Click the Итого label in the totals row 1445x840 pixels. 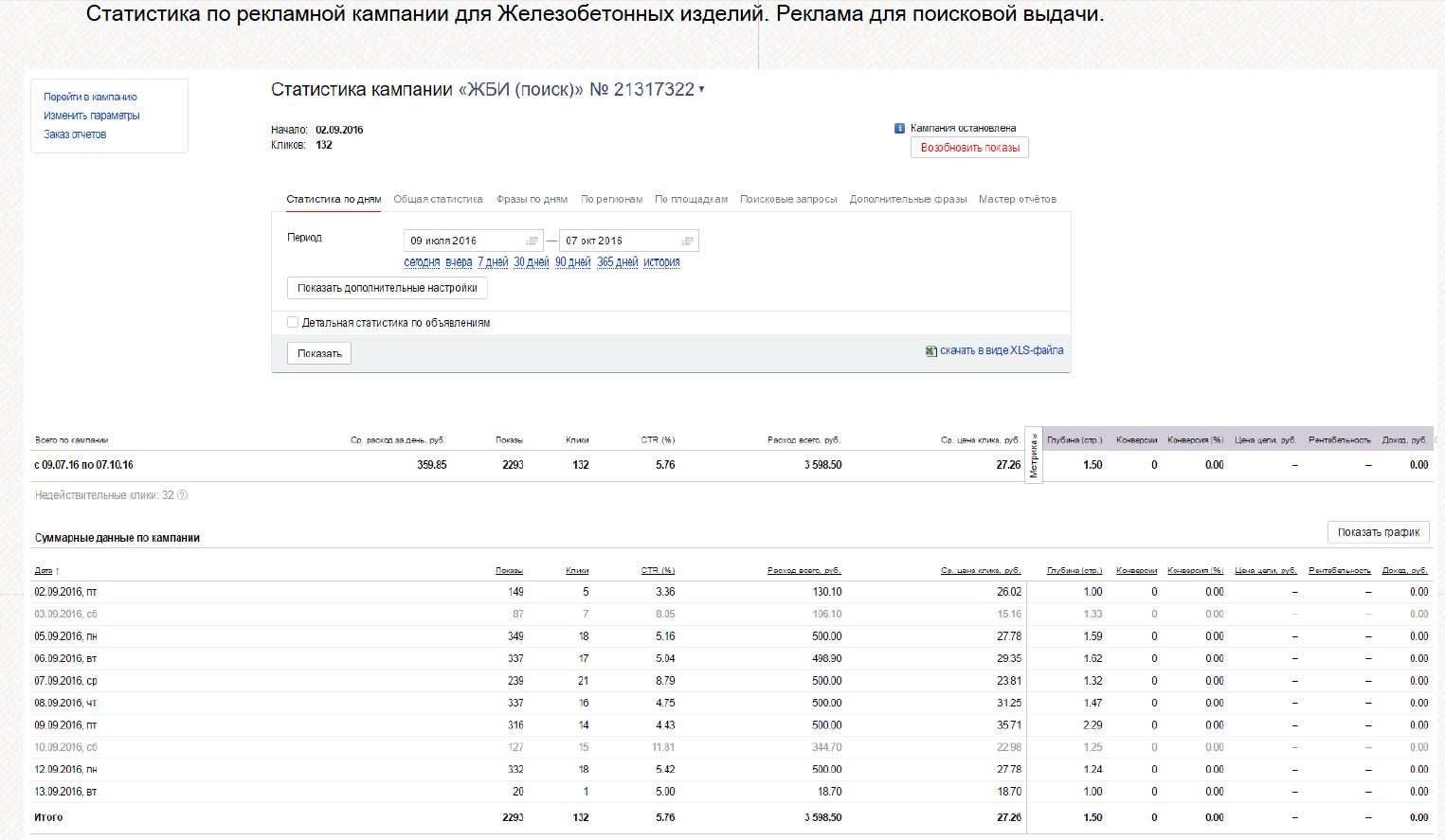[49, 817]
